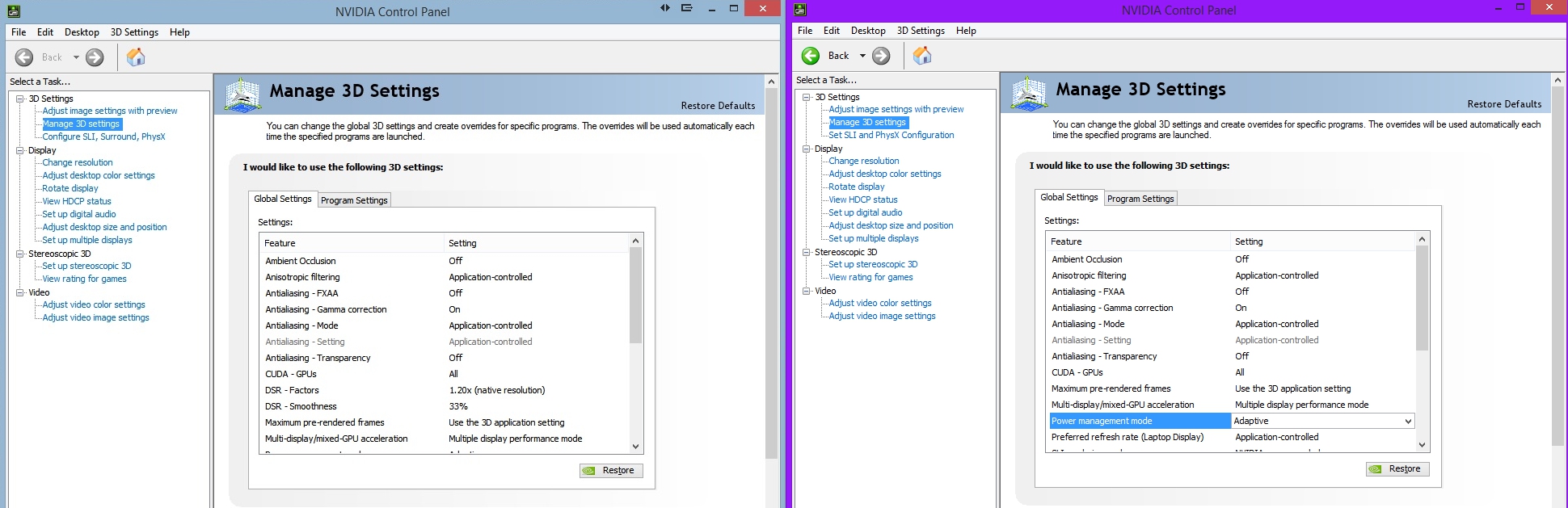The height and width of the screenshot is (508, 1568).
Task: Collapse Video tree node in right window
Action: tap(807, 291)
